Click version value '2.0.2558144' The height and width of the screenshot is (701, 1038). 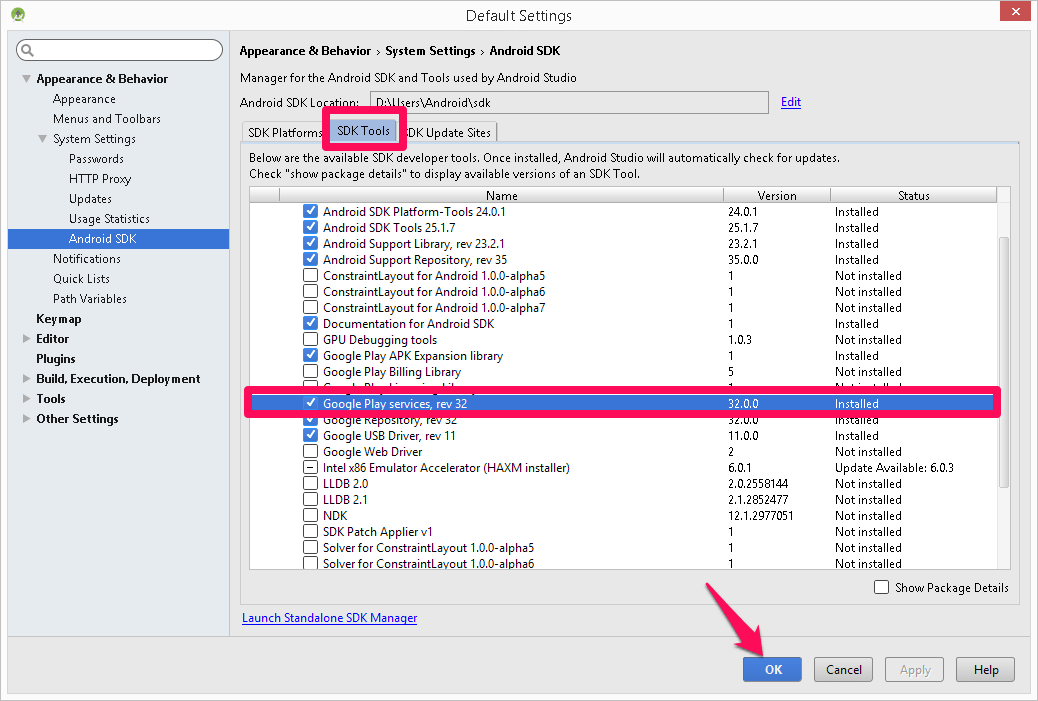tap(758, 483)
